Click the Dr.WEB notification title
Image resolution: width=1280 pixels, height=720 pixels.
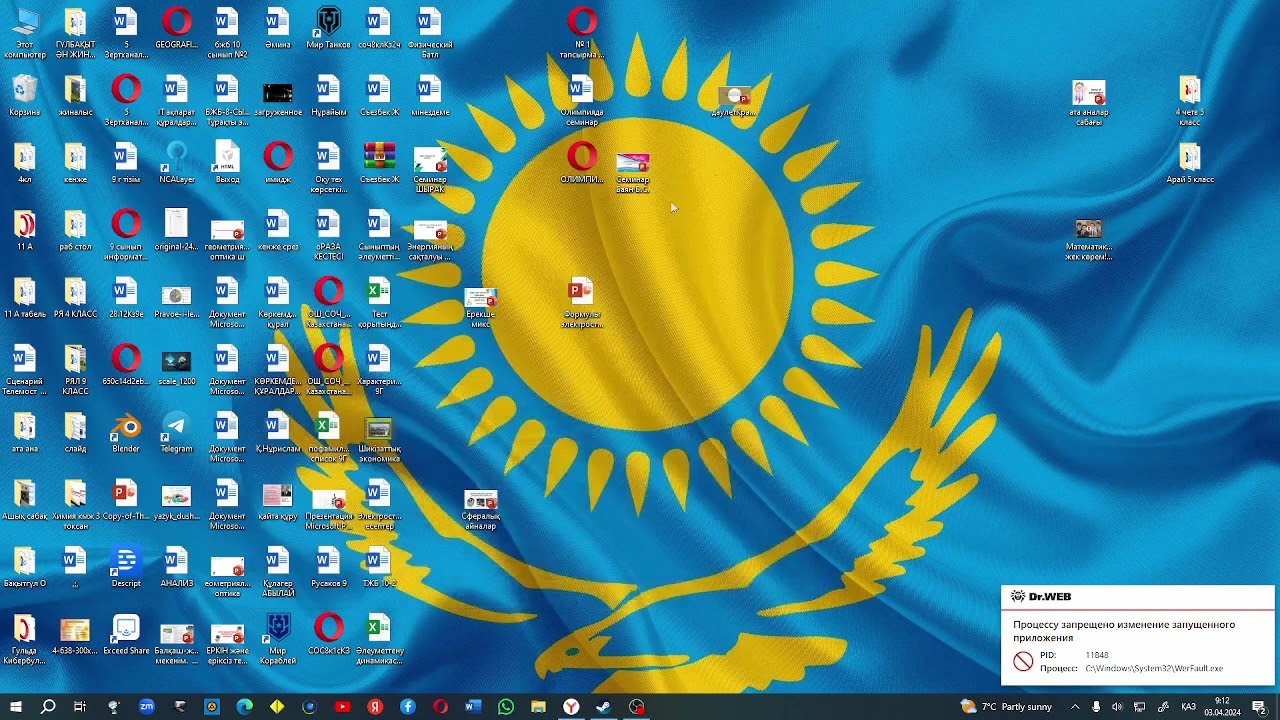pos(1049,597)
